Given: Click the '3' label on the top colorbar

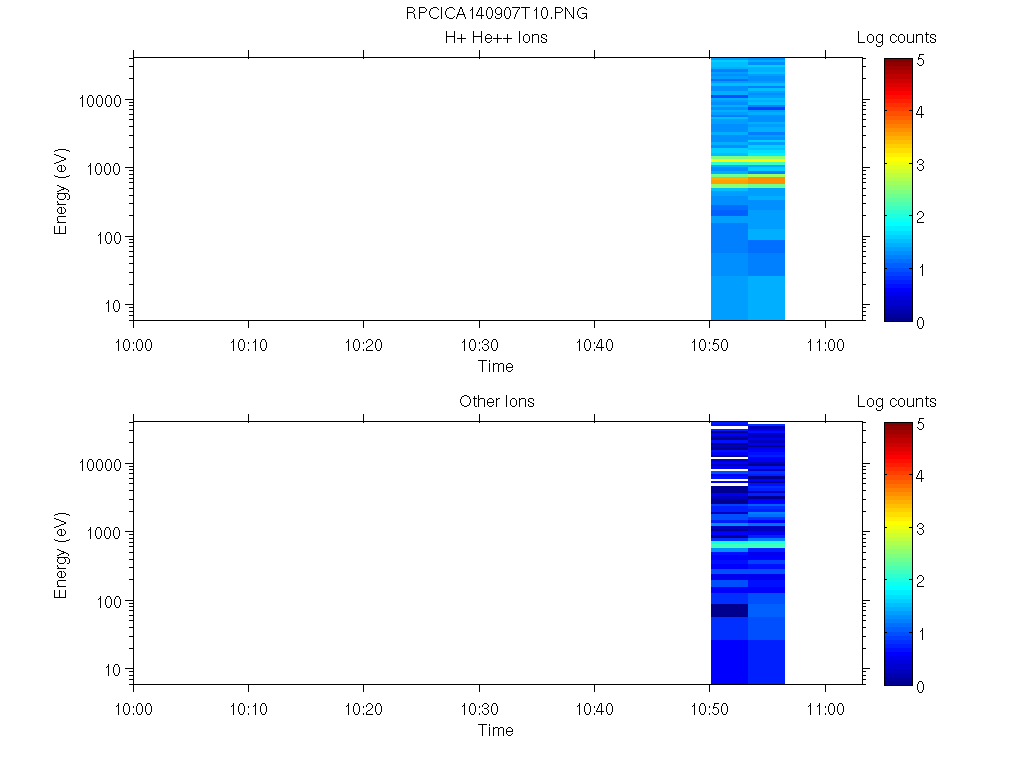Looking at the screenshot, I should [920, 165].
